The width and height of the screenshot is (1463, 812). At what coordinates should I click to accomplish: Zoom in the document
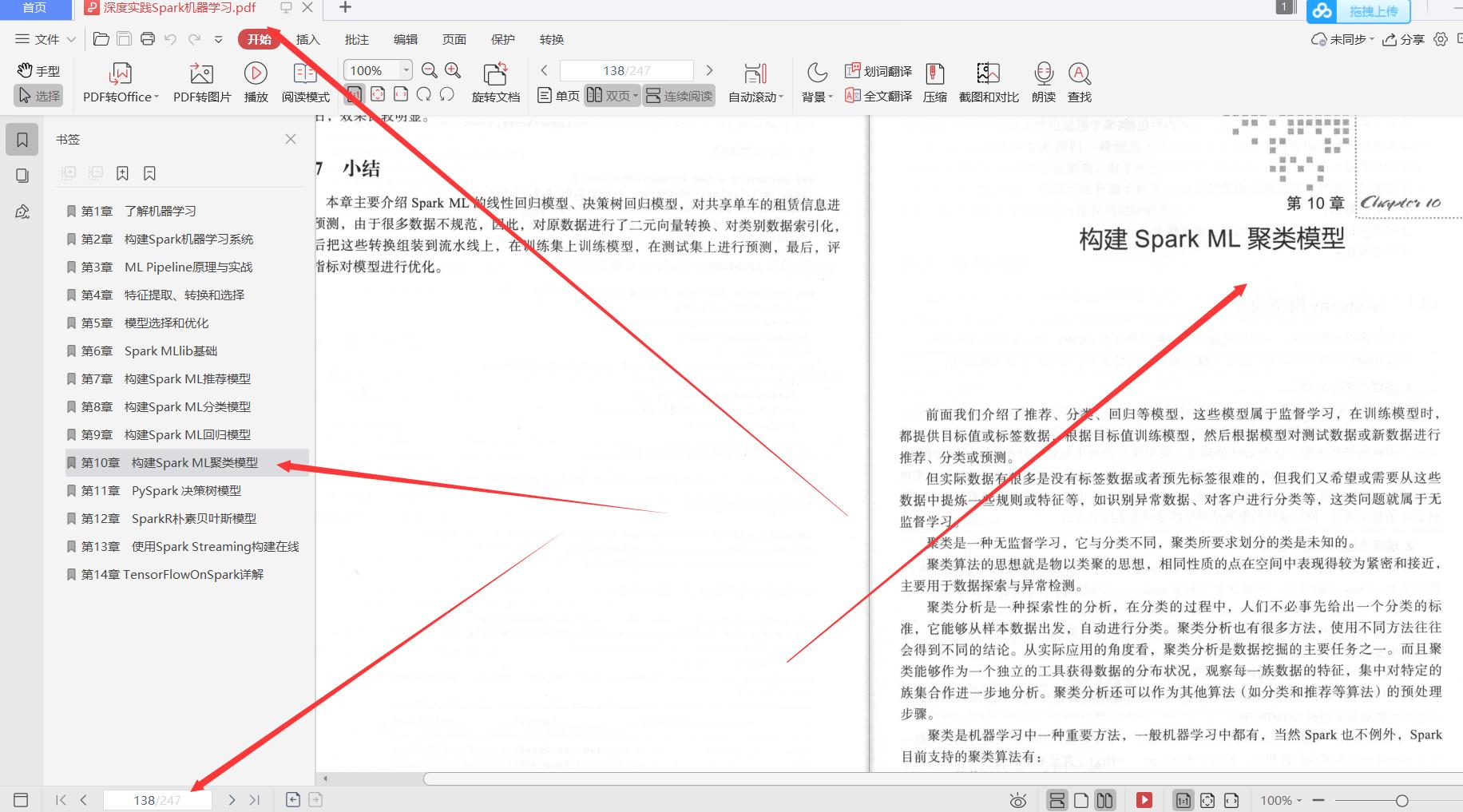[x=453, y=70]
